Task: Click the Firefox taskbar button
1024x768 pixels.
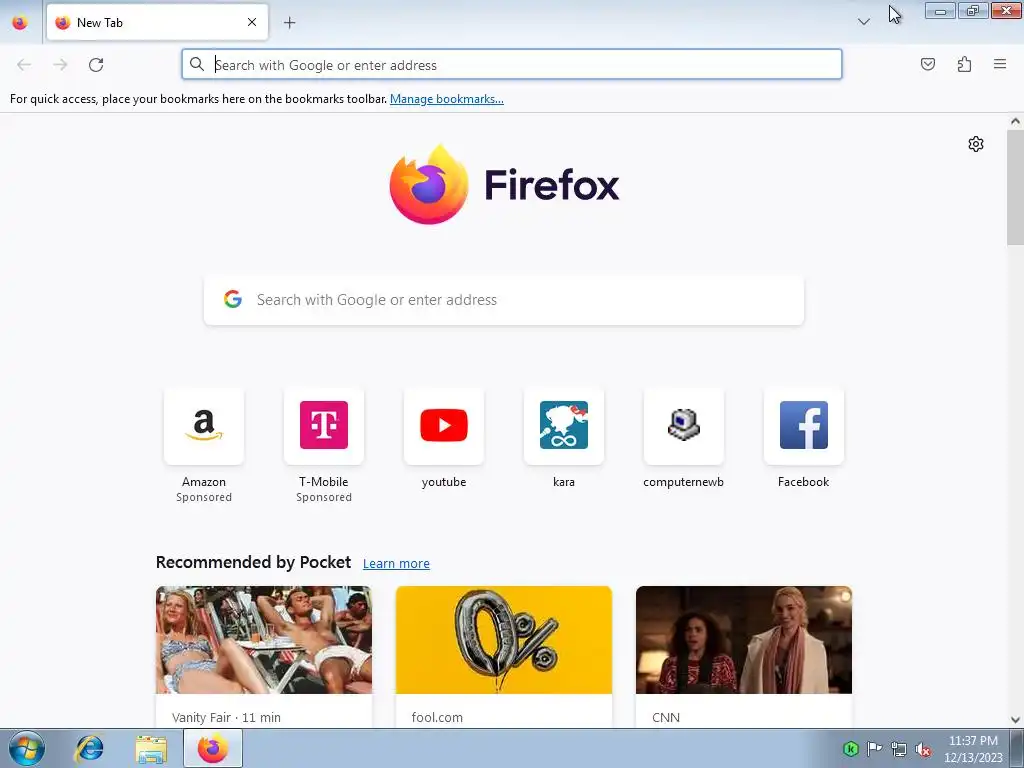Action: tap(213, 748)
